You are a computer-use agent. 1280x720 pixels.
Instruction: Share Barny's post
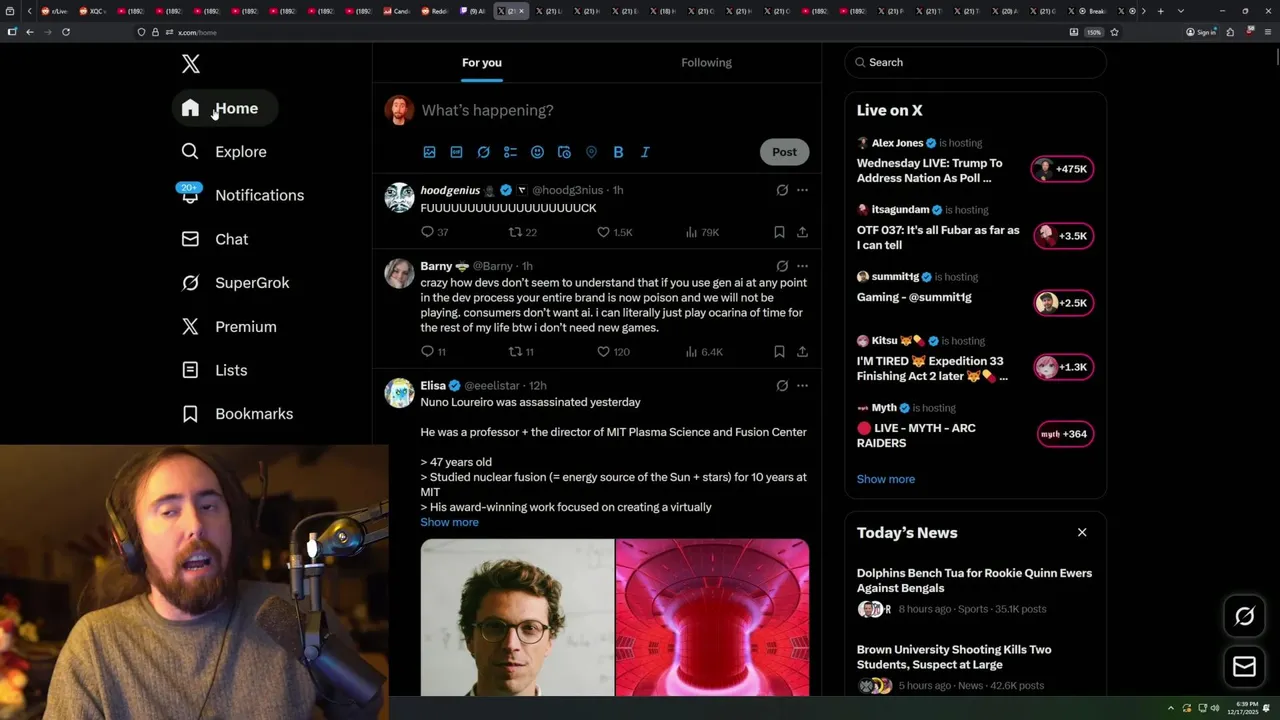[802, 352]
